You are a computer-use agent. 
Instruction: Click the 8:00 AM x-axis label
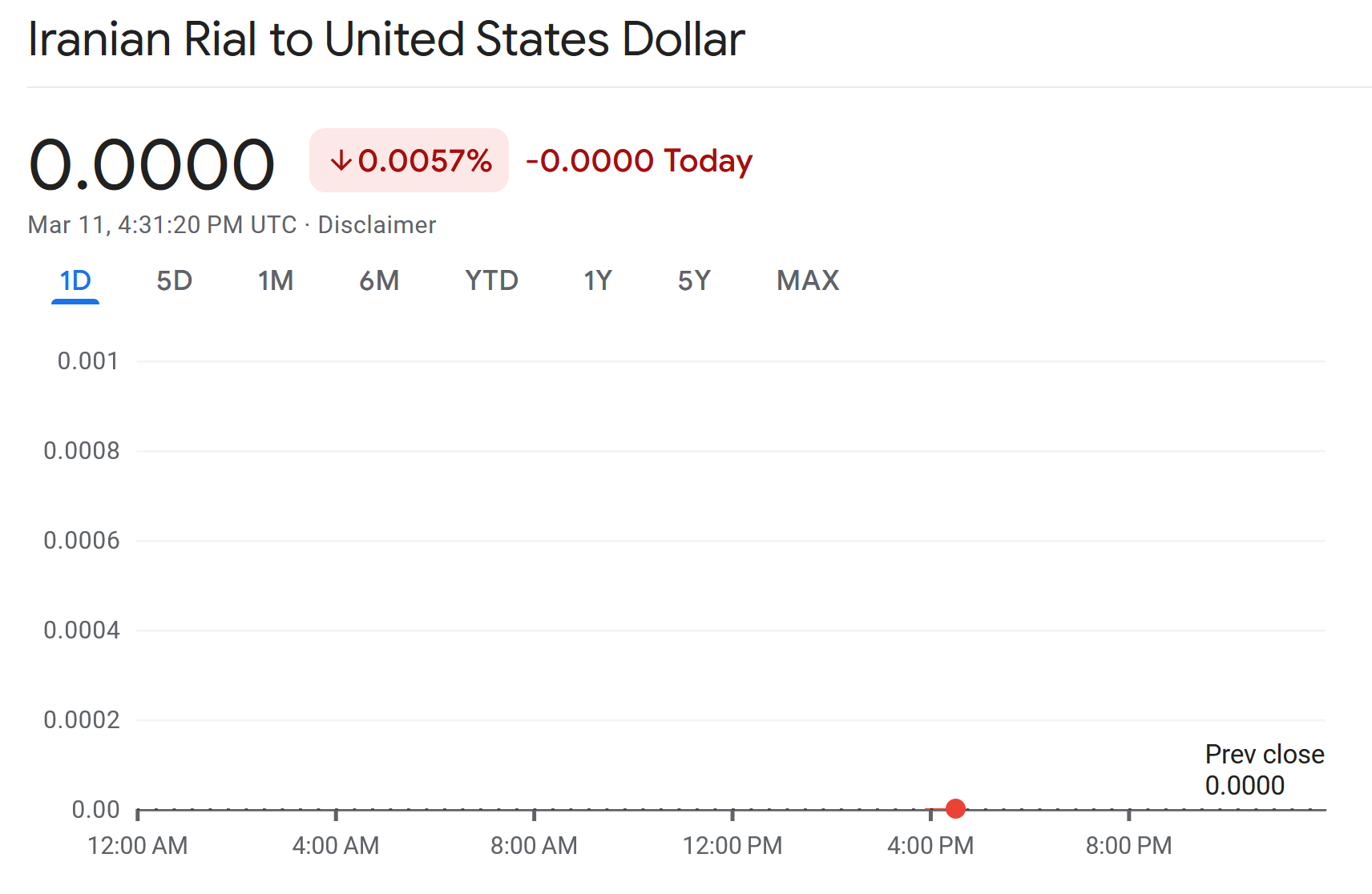[x=534, y=846]
